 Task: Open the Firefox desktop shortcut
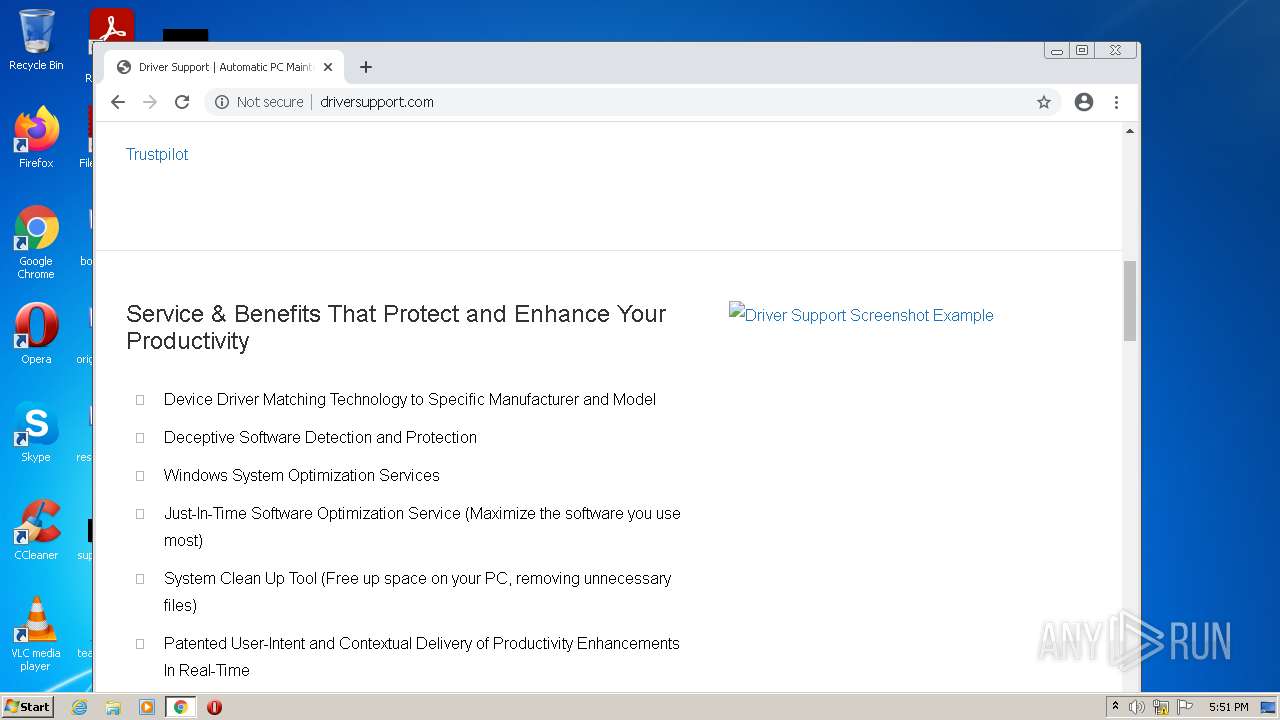coord(36,137)
